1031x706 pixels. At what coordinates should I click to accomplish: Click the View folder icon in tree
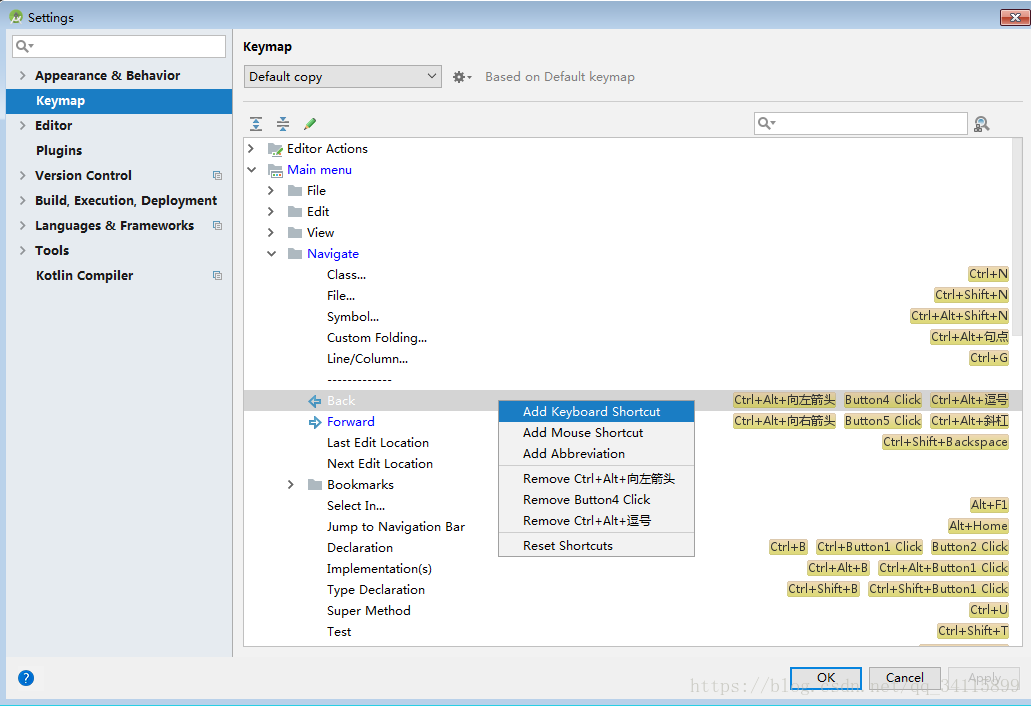tap(295, 233)
